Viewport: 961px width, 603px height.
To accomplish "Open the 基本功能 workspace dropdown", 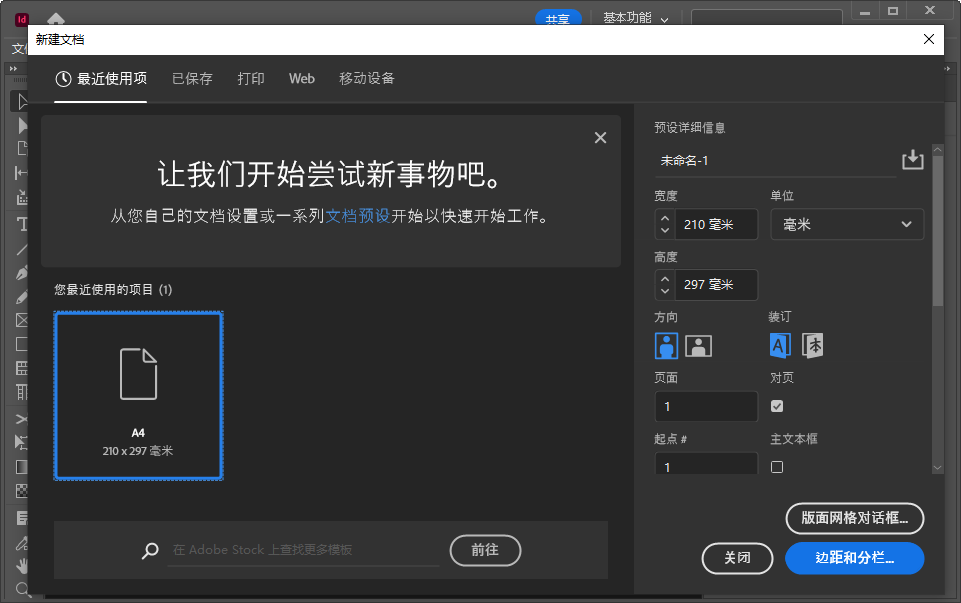I will point(636,18).
